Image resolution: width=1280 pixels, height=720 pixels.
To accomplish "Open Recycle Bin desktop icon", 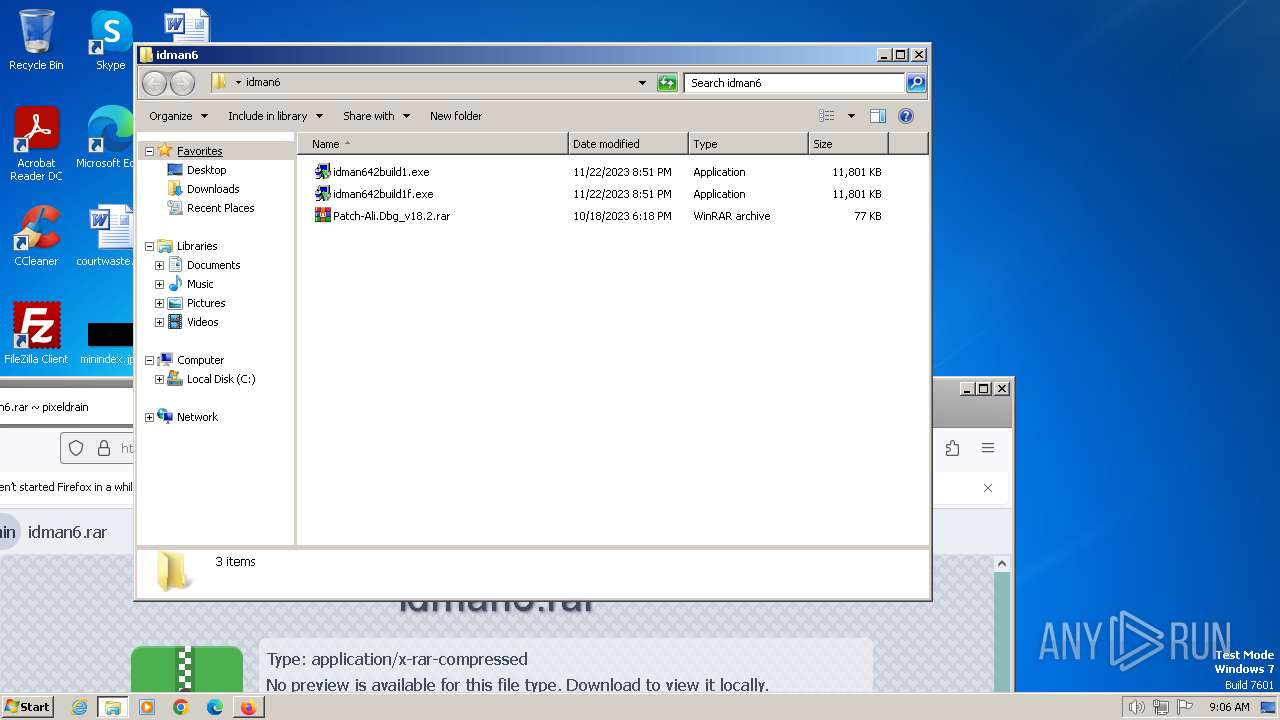I will pos(36,40).
